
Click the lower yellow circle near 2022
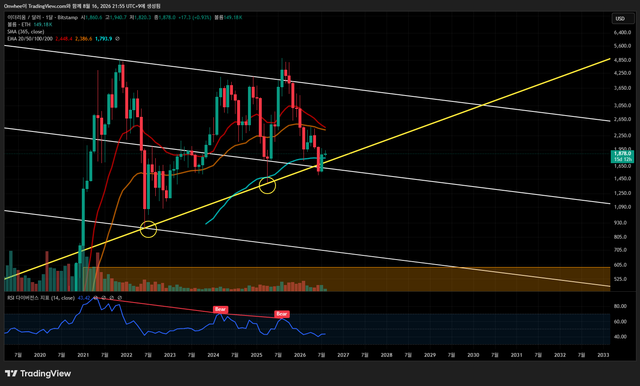pyautogui.click(x=148, y=229)
